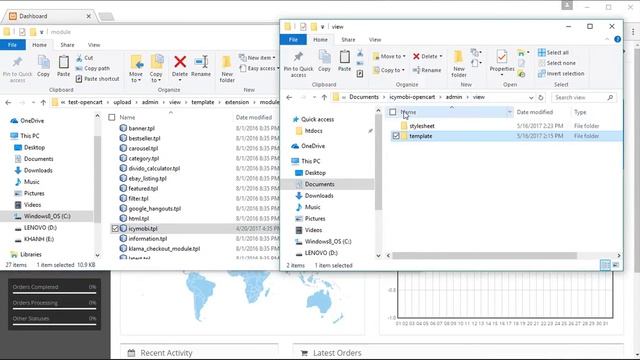Open the Home tab in module window

(x=40, y=45)
